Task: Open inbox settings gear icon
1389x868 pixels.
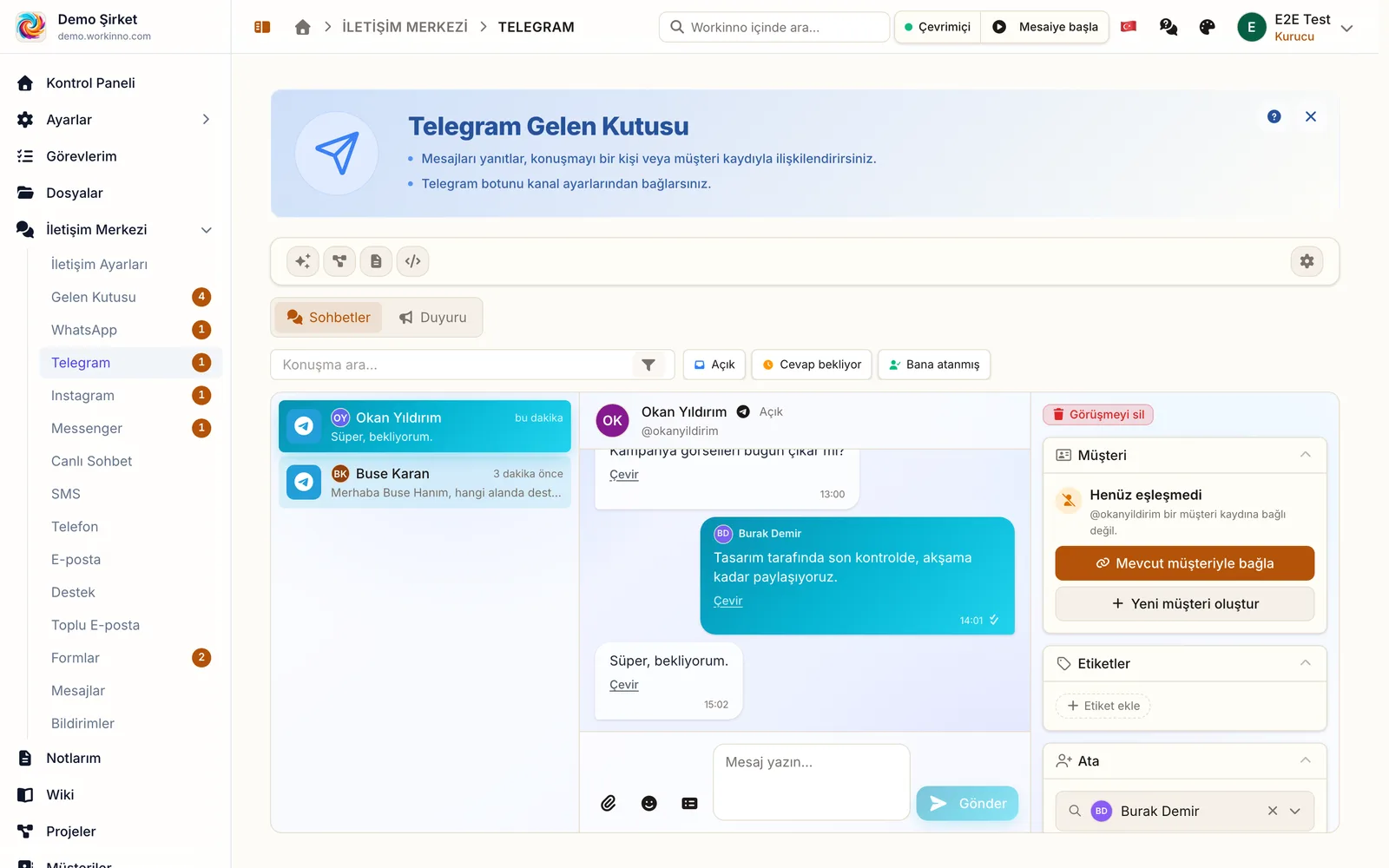Action: click(x=1307, y=261)
